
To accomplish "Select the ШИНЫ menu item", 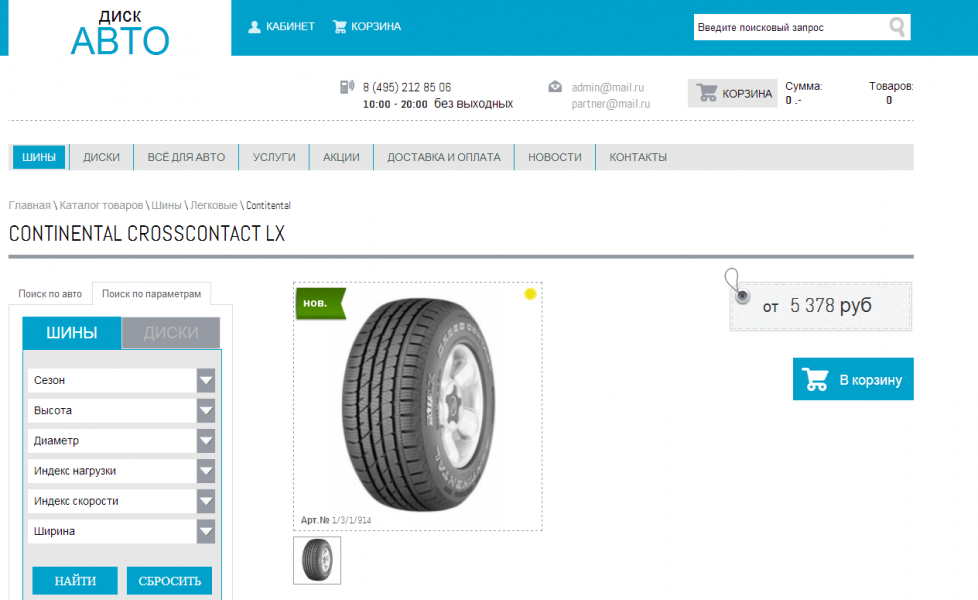I will (x=39, y=157).
